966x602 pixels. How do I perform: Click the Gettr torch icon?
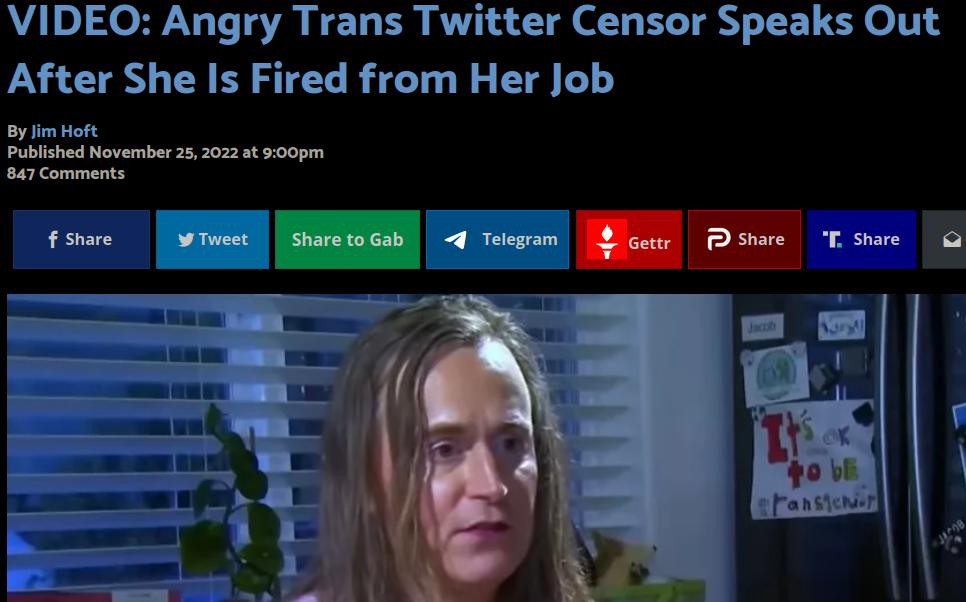[607, 239]
